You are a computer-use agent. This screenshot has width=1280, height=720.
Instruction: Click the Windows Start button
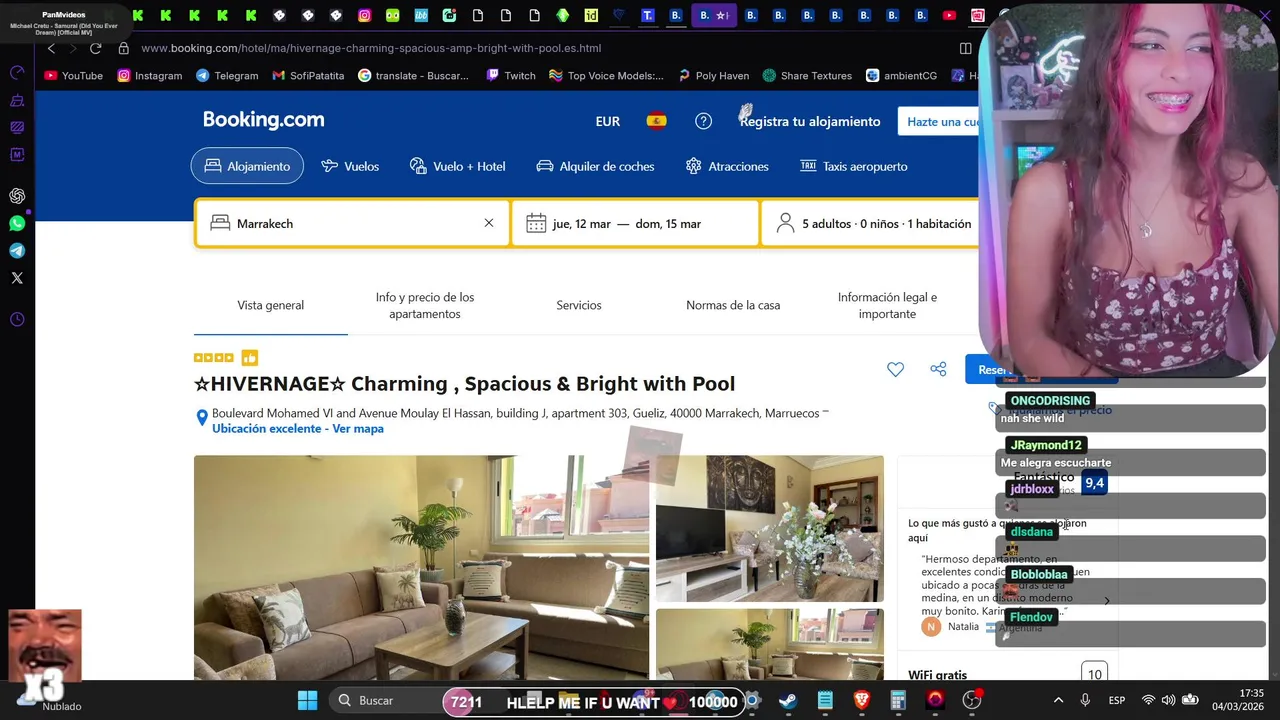[x=307, y=701]
